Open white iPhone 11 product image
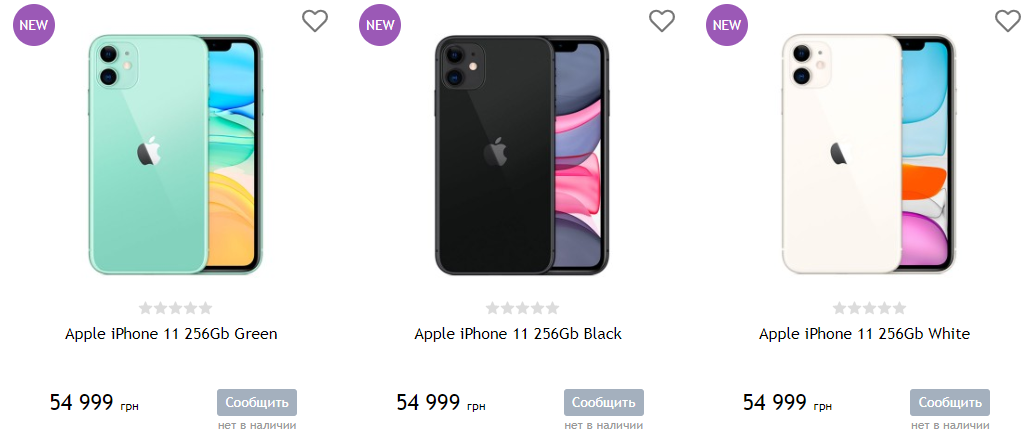Image resolution: width=1021 pixels, height=436 pixels. coord(867,154)
